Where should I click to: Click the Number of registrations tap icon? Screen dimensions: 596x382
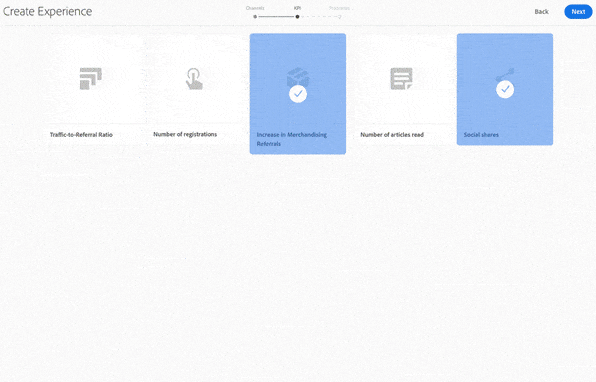194,79
